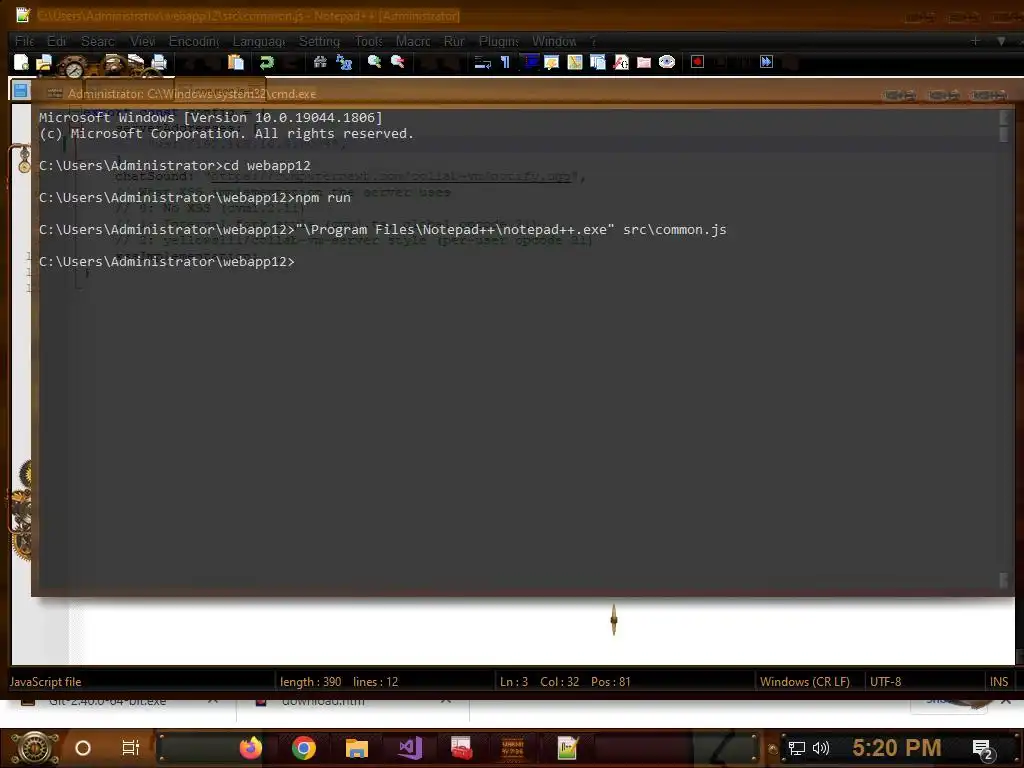1024x768 pixels.
Task: Click the network tray icon
Action: click(797, 748)
